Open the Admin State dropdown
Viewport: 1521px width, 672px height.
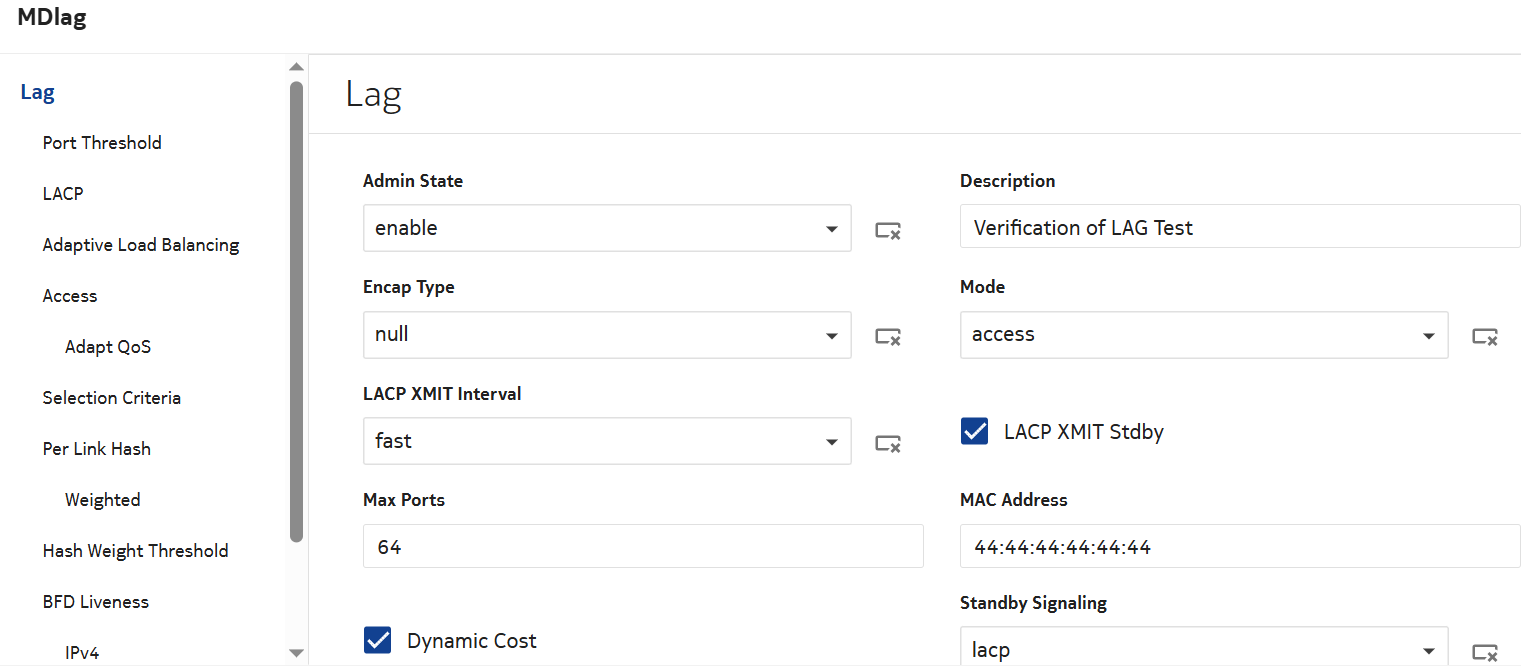tap(607, 228)
